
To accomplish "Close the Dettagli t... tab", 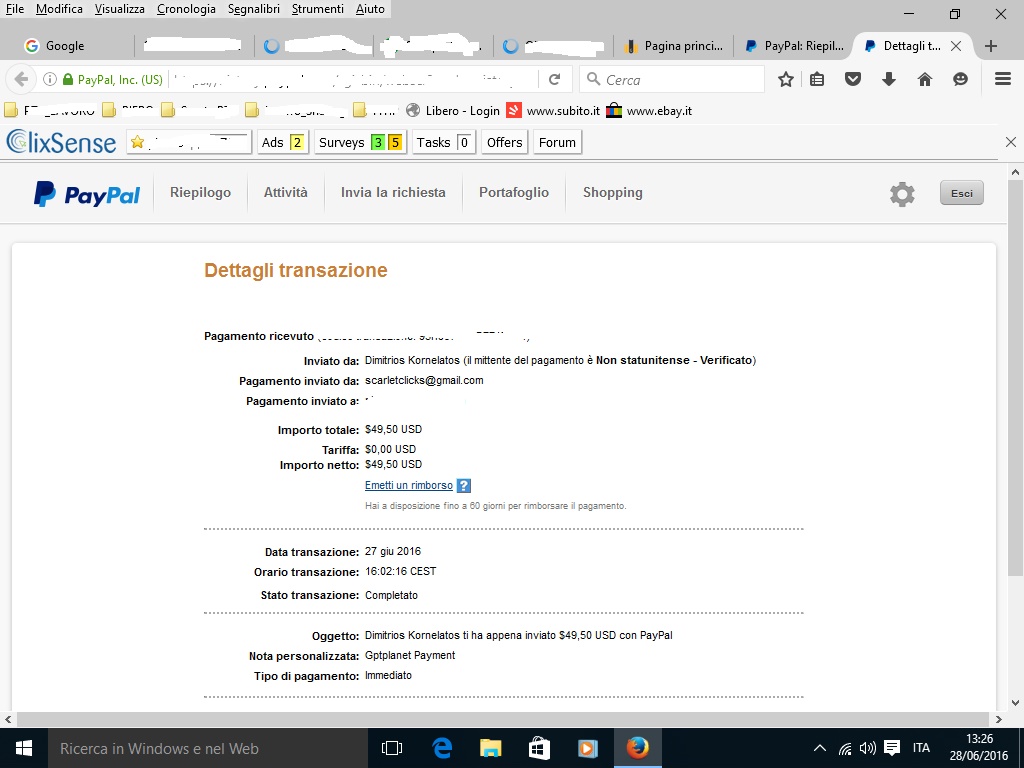I will pos(955,46).
